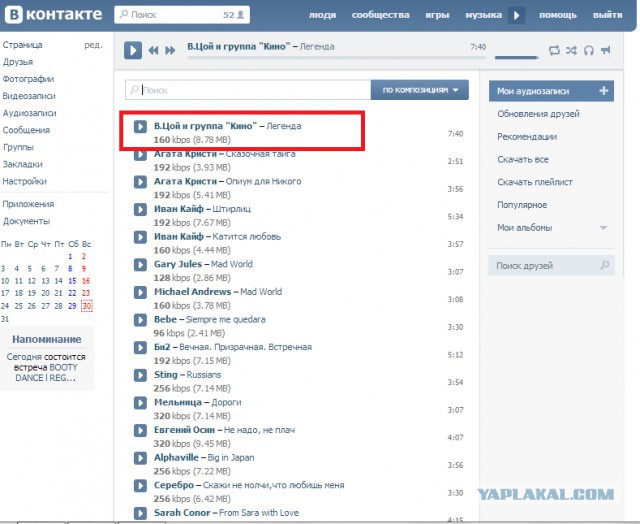Viewport: 640px width, 524px height.
Task: Click the audio search input field
Action: coord(248,90)
